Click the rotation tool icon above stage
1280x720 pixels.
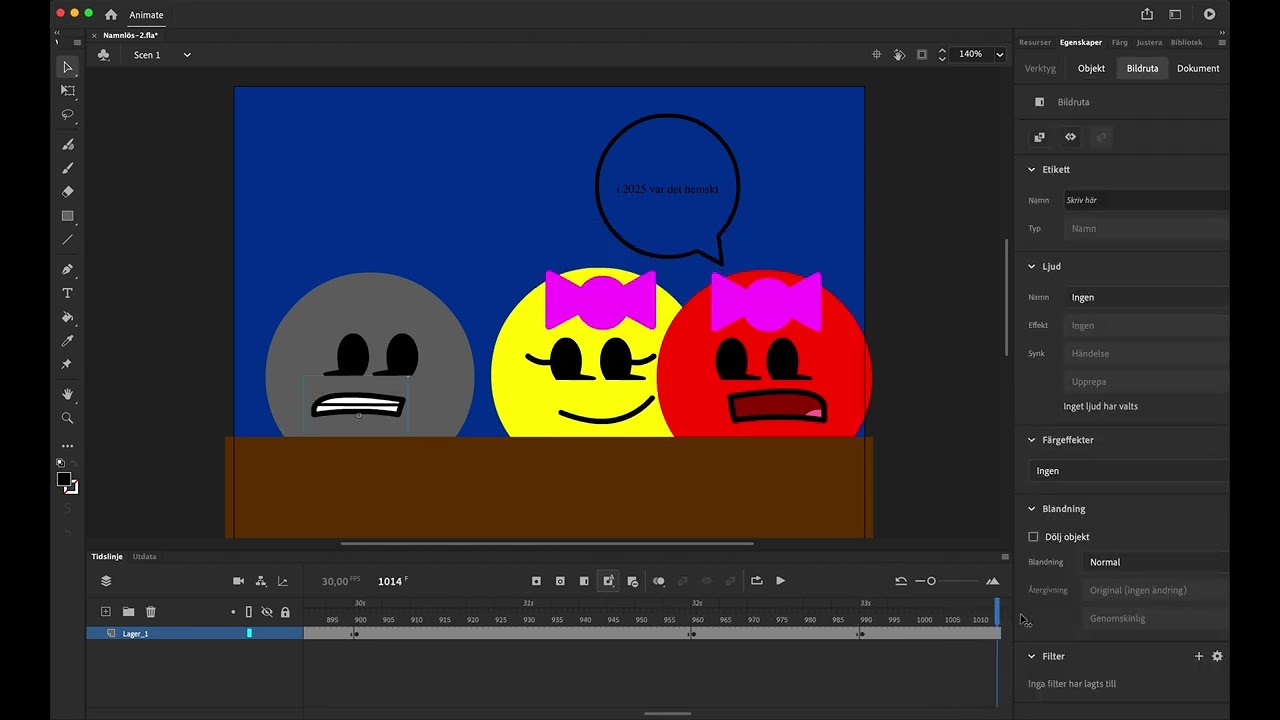tap(899, 54)
